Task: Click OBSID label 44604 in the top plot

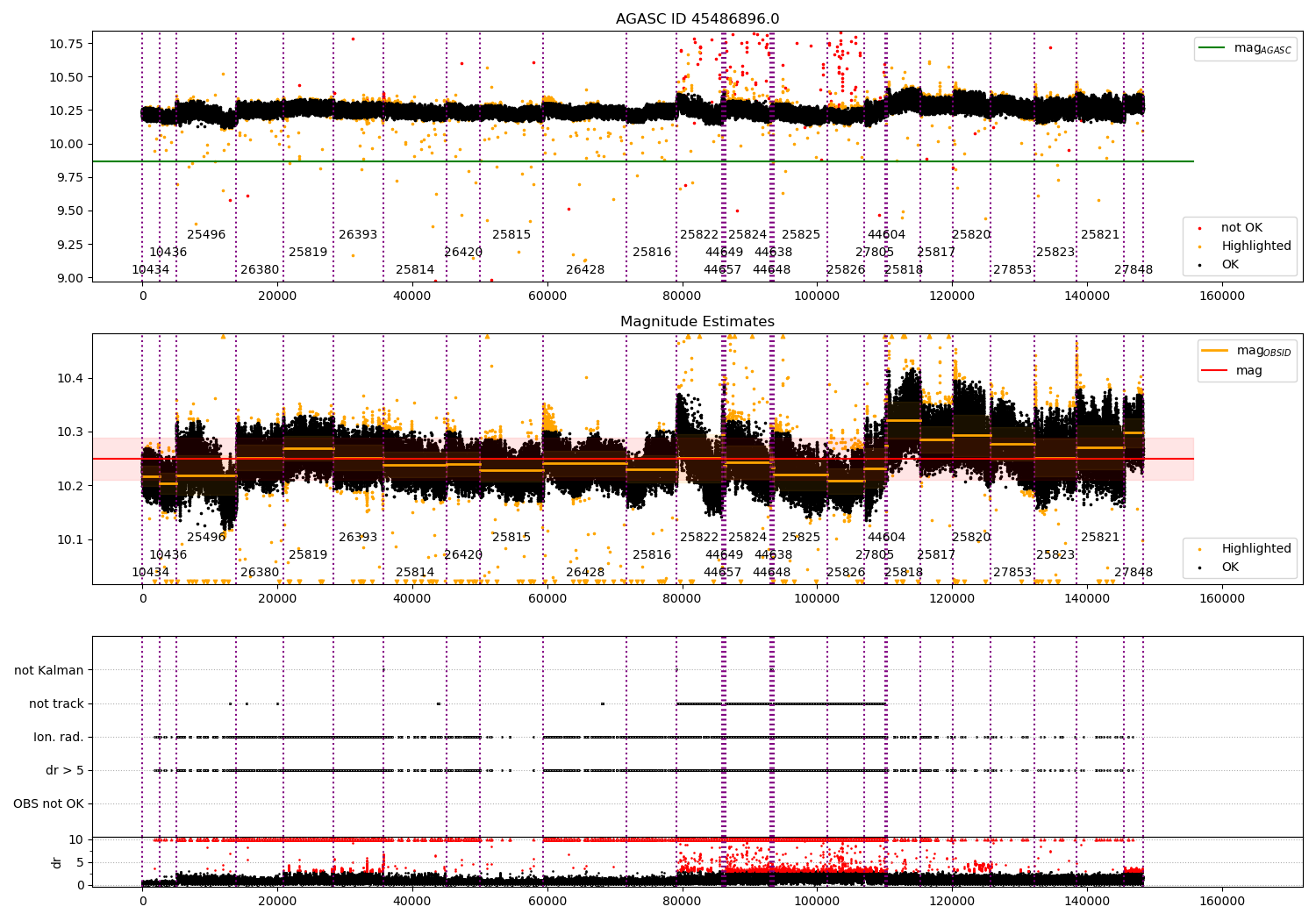Action: pos(886,235)
